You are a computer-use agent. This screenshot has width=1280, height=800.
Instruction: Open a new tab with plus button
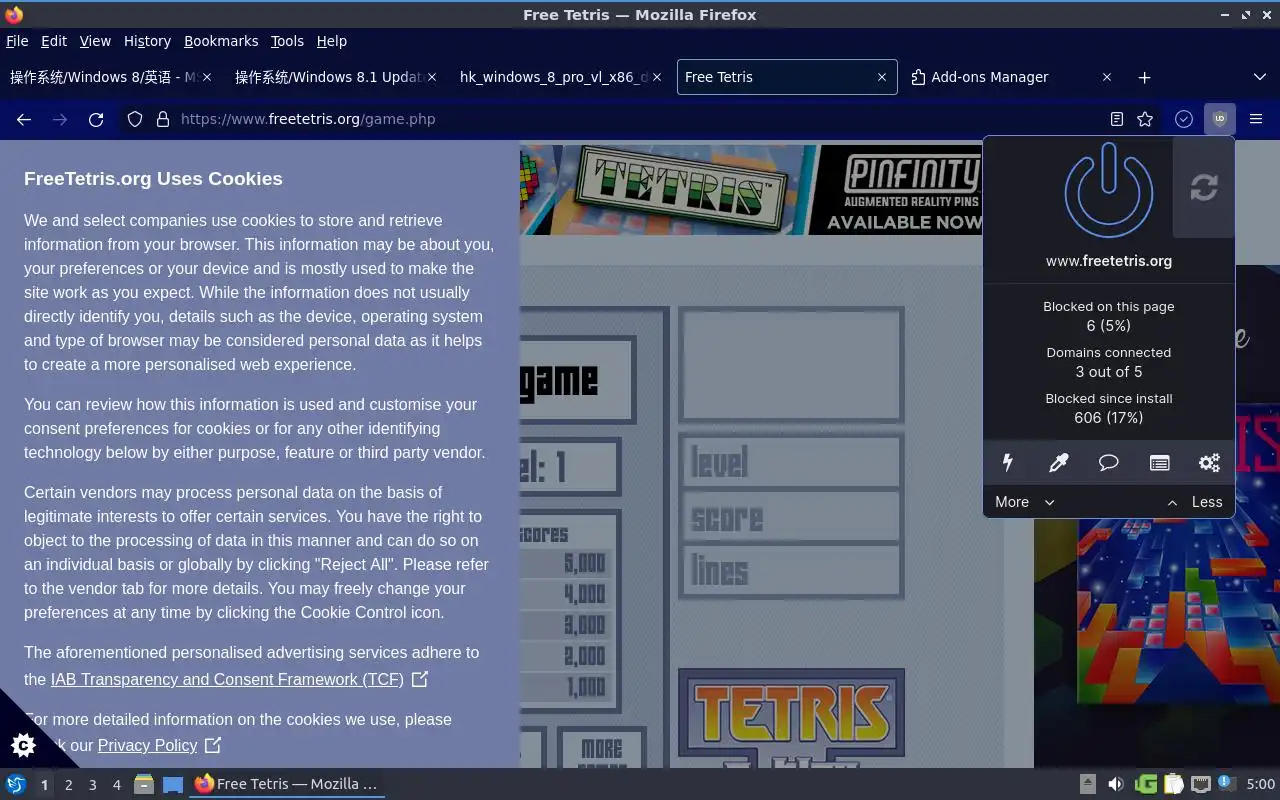point(1145,77)
